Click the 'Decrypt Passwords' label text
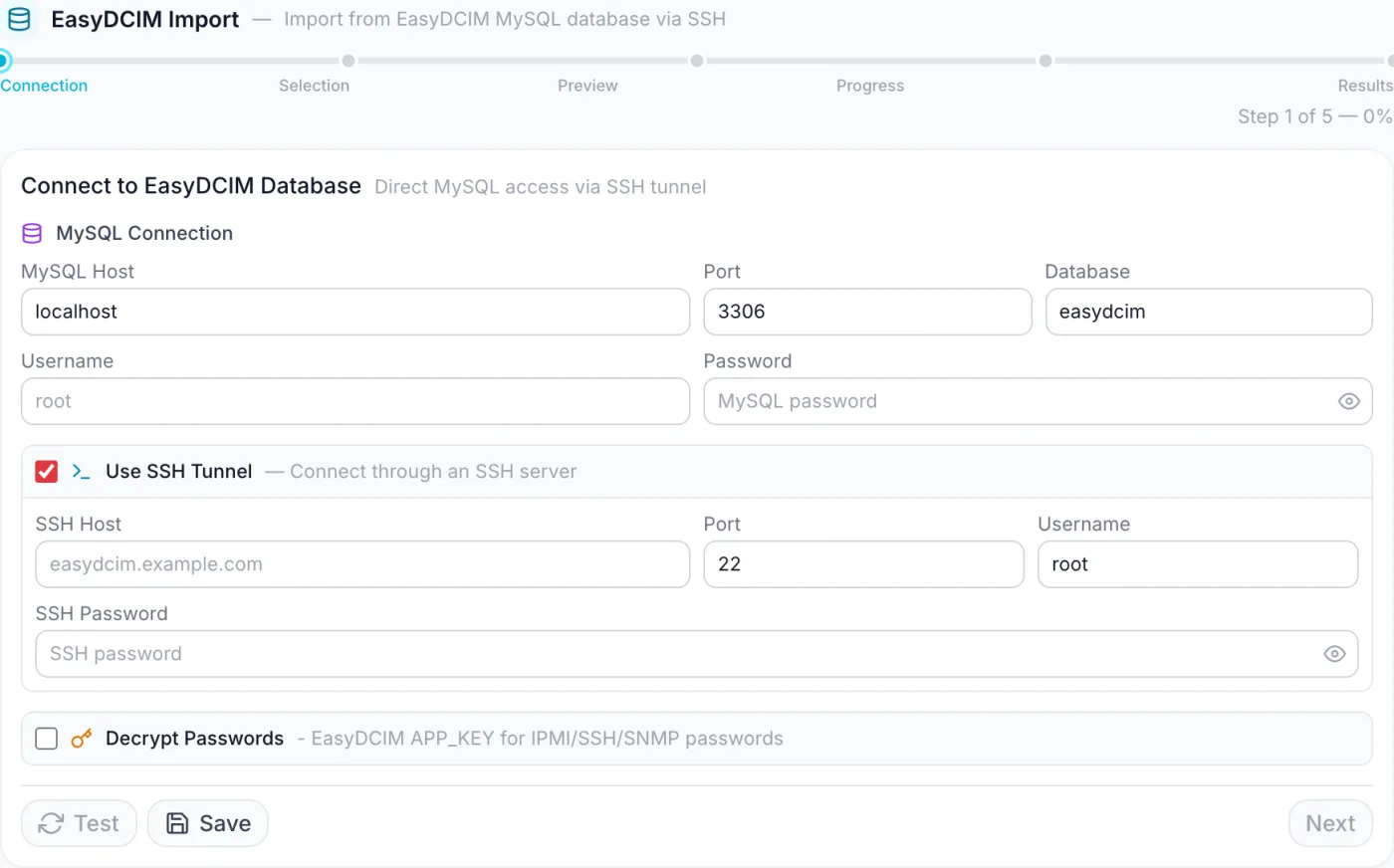The height and width of the screenshot is (868, 1394). click(194, 739)
